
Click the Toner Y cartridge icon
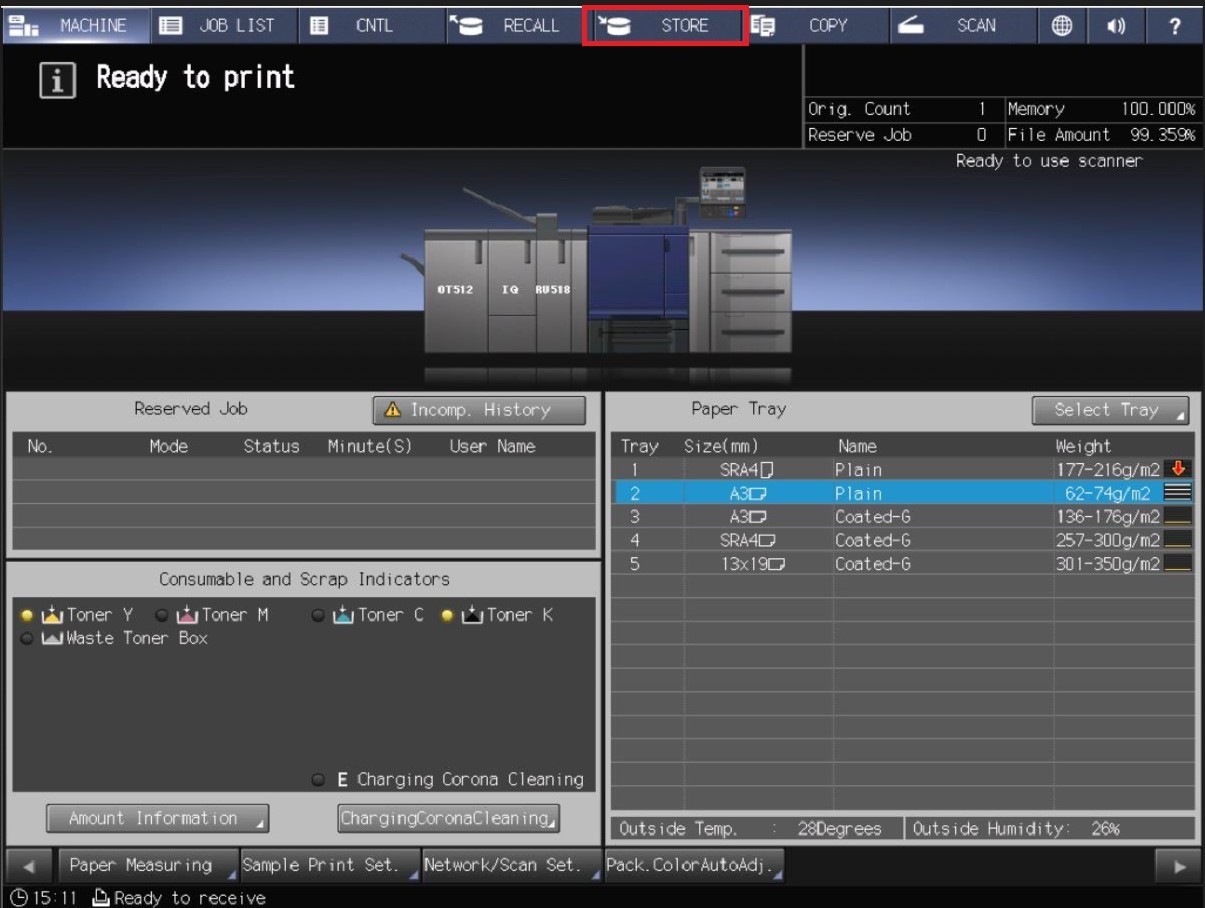click(x=52, y=615)
